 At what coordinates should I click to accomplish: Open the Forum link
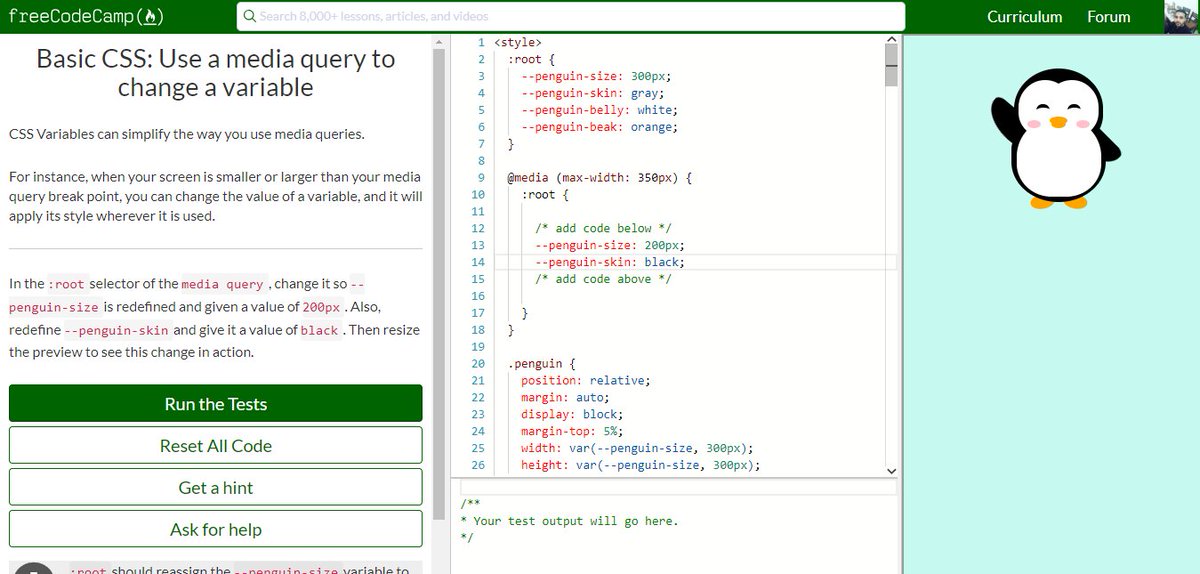tap(1108, 16)
